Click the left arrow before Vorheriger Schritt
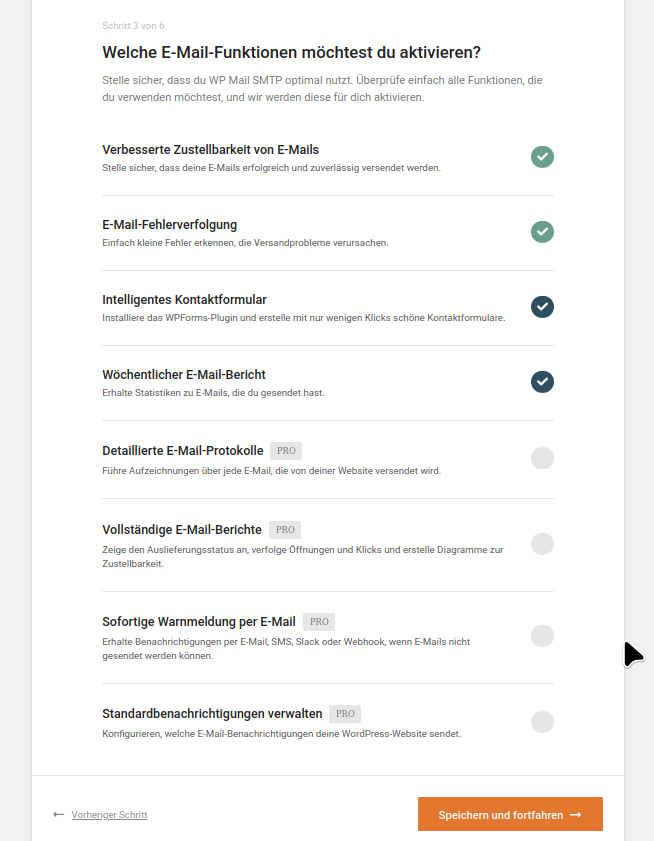 click(59, 815)
